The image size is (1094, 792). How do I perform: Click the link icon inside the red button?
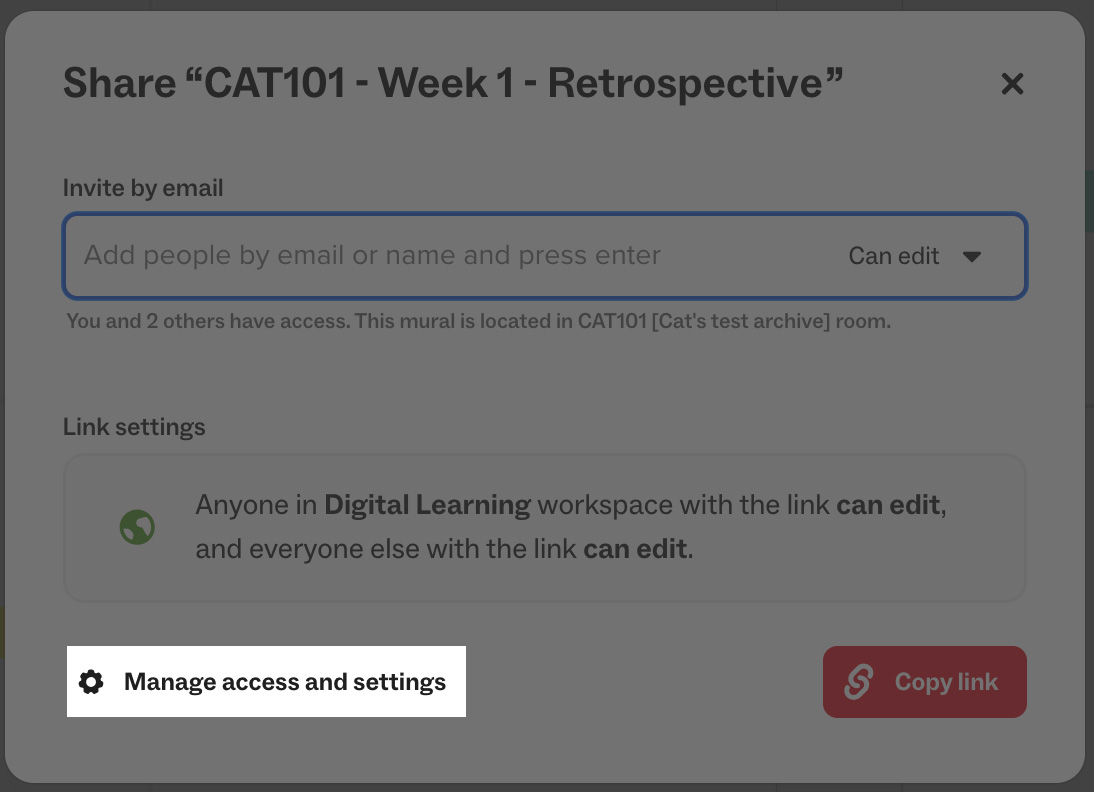click(x=858, y=682)
